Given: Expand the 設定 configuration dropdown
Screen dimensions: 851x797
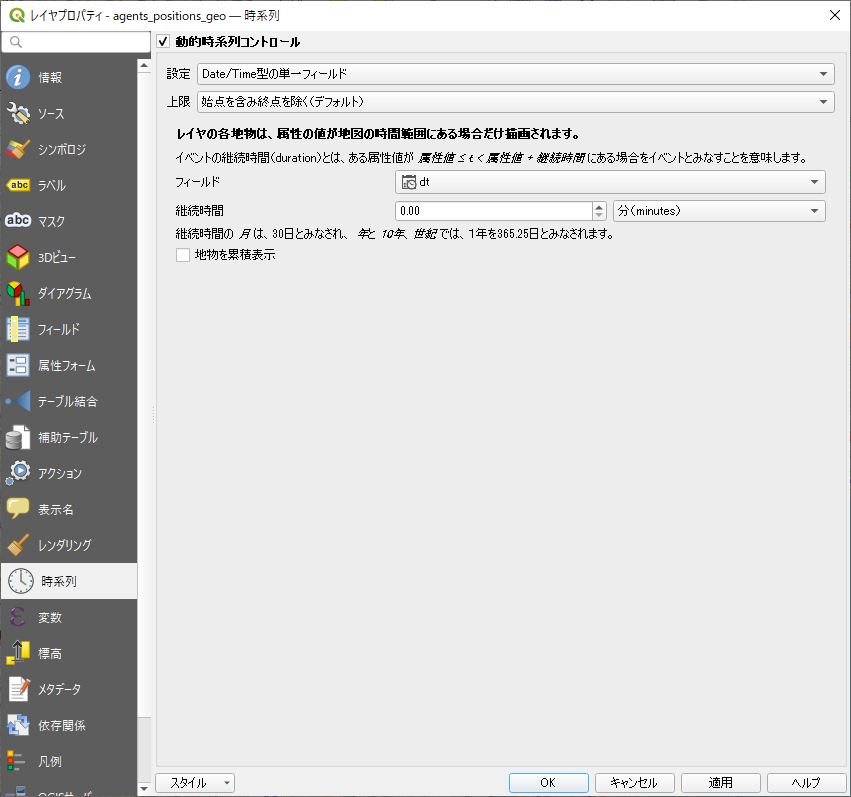Looking at the screenshot, I should 515,74.
